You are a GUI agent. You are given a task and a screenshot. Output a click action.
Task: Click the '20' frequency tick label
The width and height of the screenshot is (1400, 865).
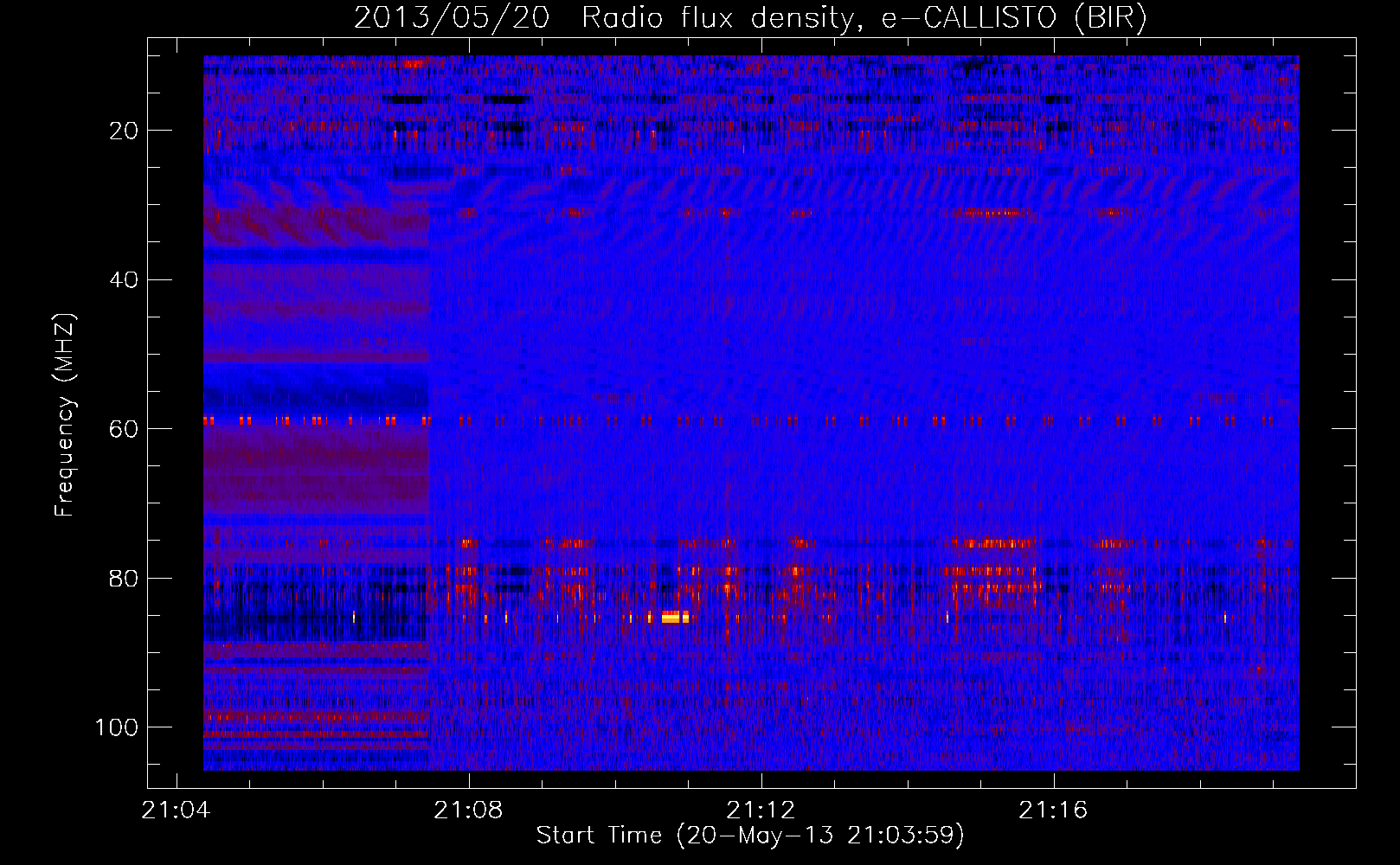click(124, 131)
